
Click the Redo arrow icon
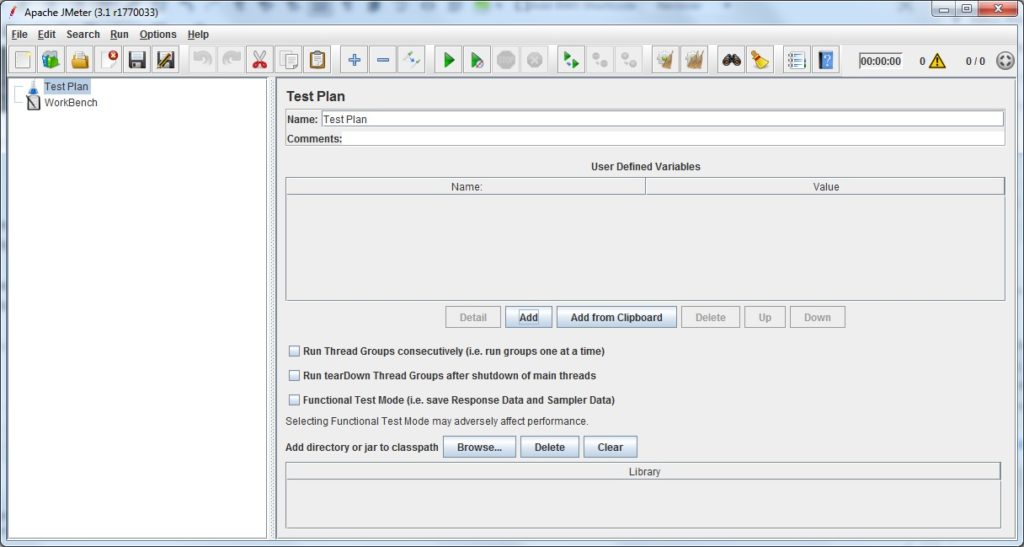pos(231,61)
